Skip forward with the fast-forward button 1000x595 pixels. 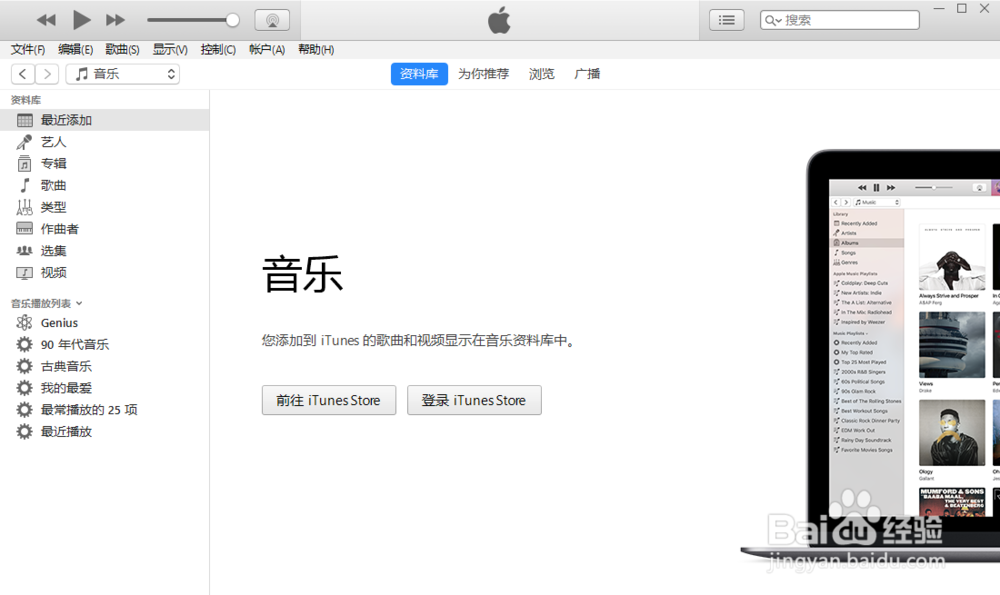[115, 20]
